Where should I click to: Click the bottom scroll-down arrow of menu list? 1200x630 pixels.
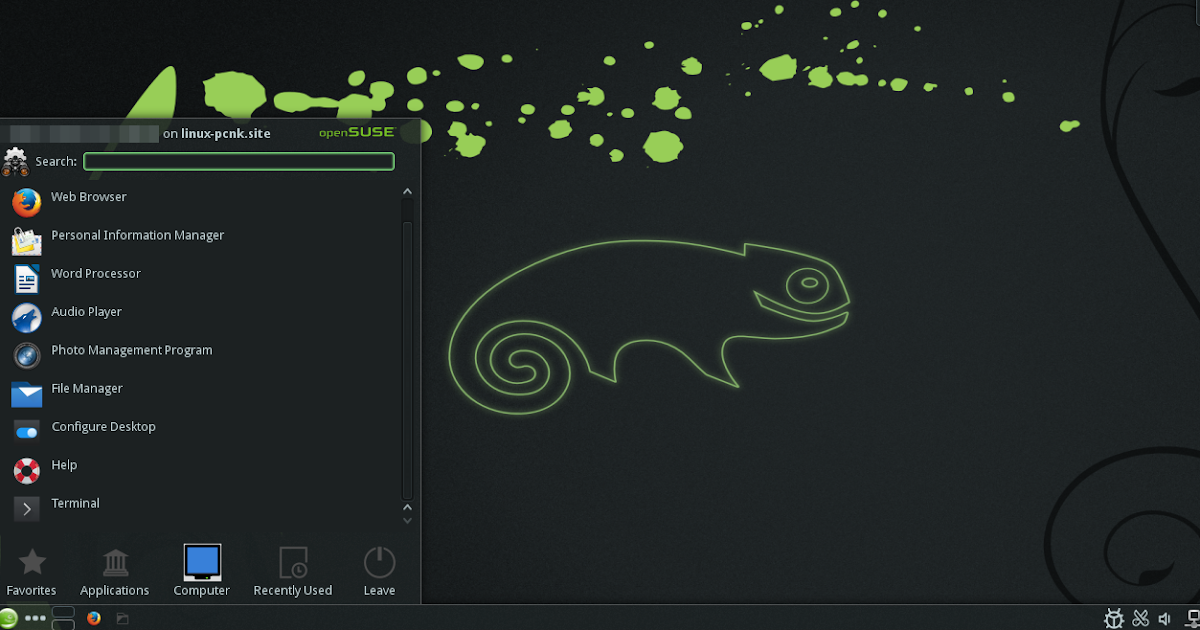tap(407, 520)
